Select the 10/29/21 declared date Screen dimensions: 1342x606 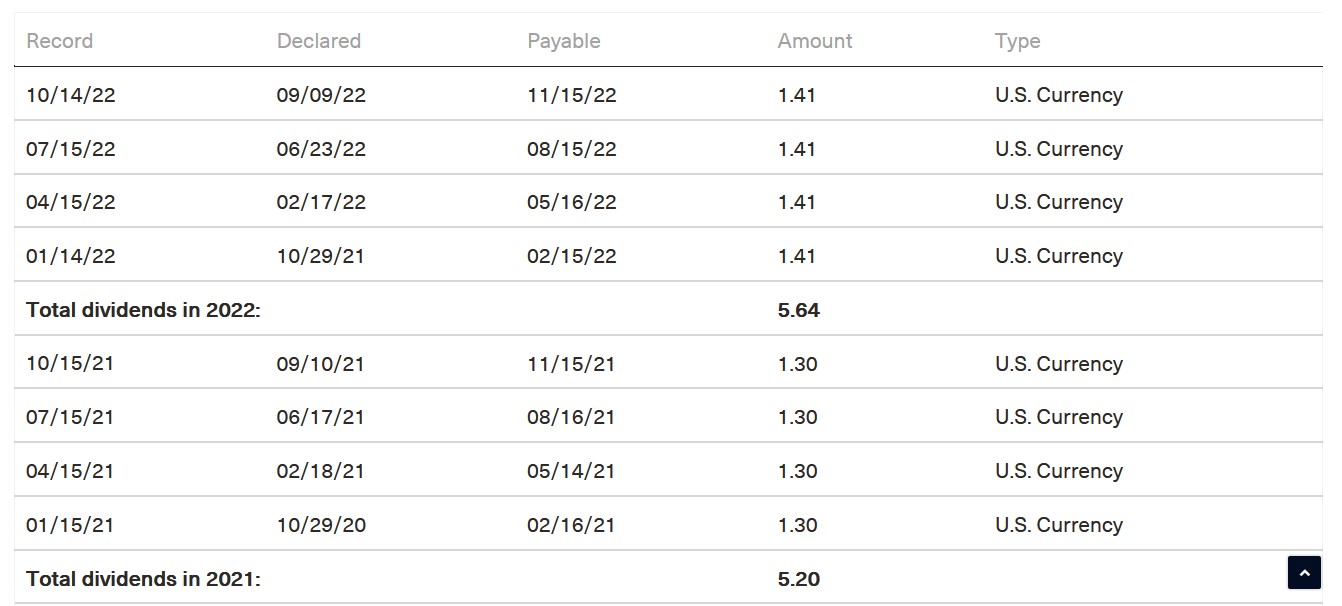click(320, 256)
